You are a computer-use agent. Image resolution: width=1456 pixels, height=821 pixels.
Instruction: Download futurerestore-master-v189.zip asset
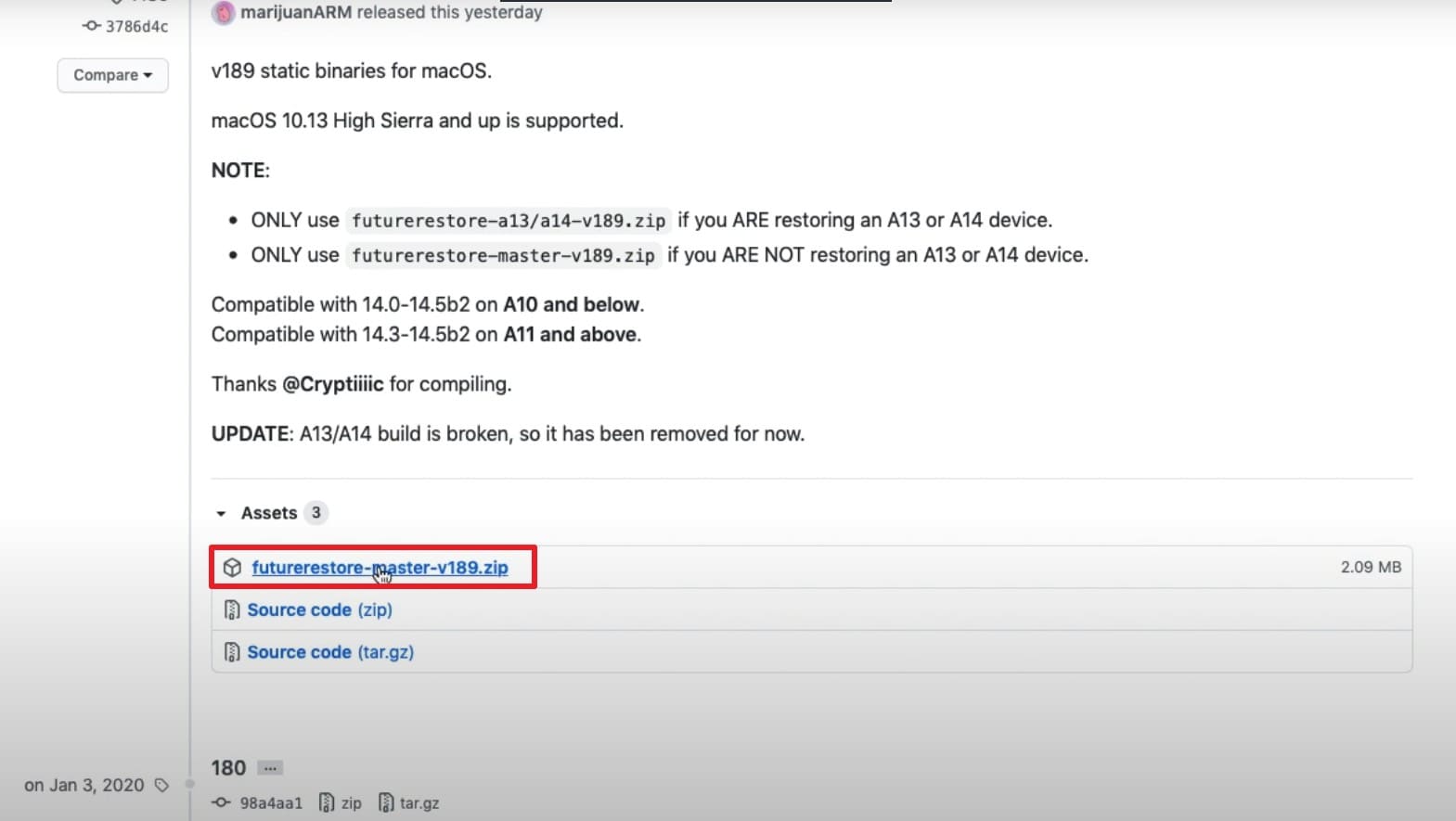[x=380, y=567]
